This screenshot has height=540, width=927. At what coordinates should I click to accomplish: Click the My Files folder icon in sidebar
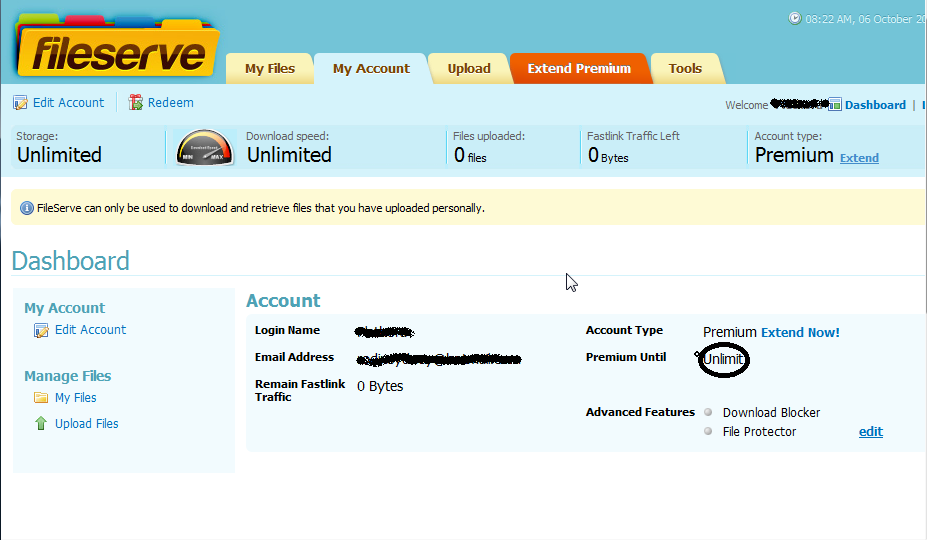pos(41,397)
